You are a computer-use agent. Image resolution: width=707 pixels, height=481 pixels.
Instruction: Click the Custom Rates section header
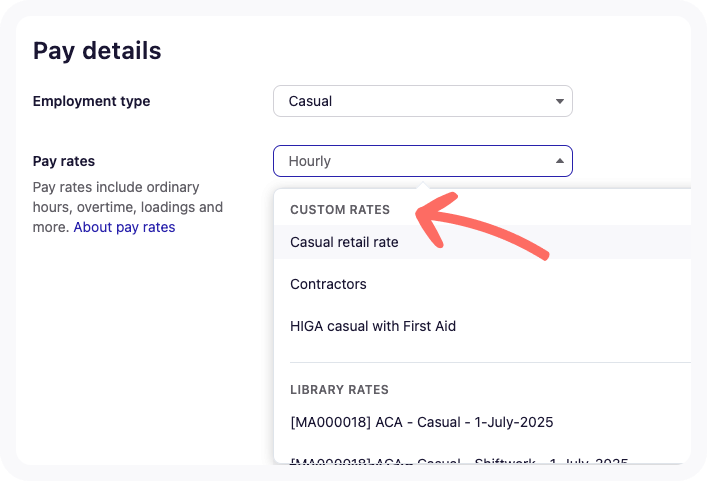coord(340,210)
